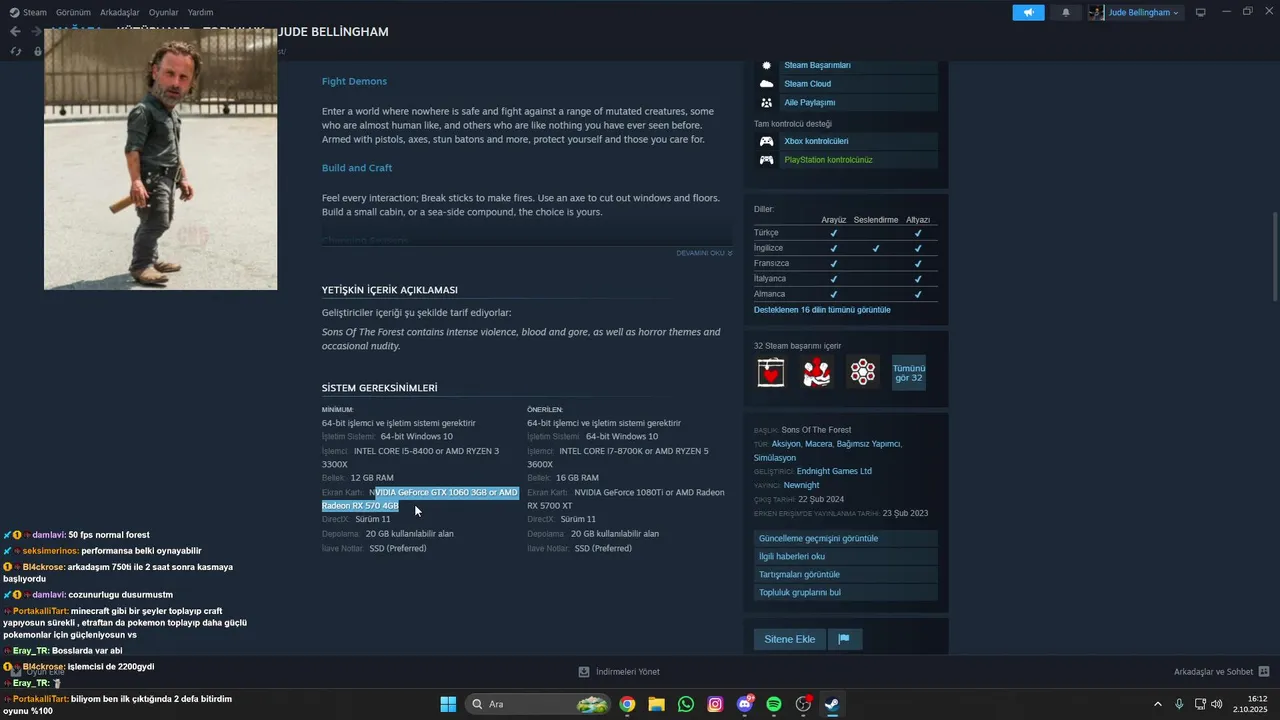Click the flag report button
Viewport: 1280px width, 720px height.
[x=844, y=639]
